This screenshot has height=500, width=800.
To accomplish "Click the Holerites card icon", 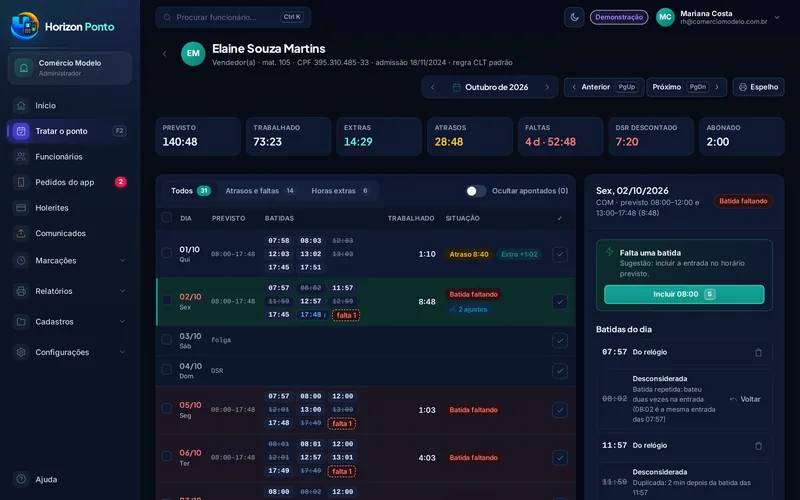I will pyautogui.click(x=21, y=208).
